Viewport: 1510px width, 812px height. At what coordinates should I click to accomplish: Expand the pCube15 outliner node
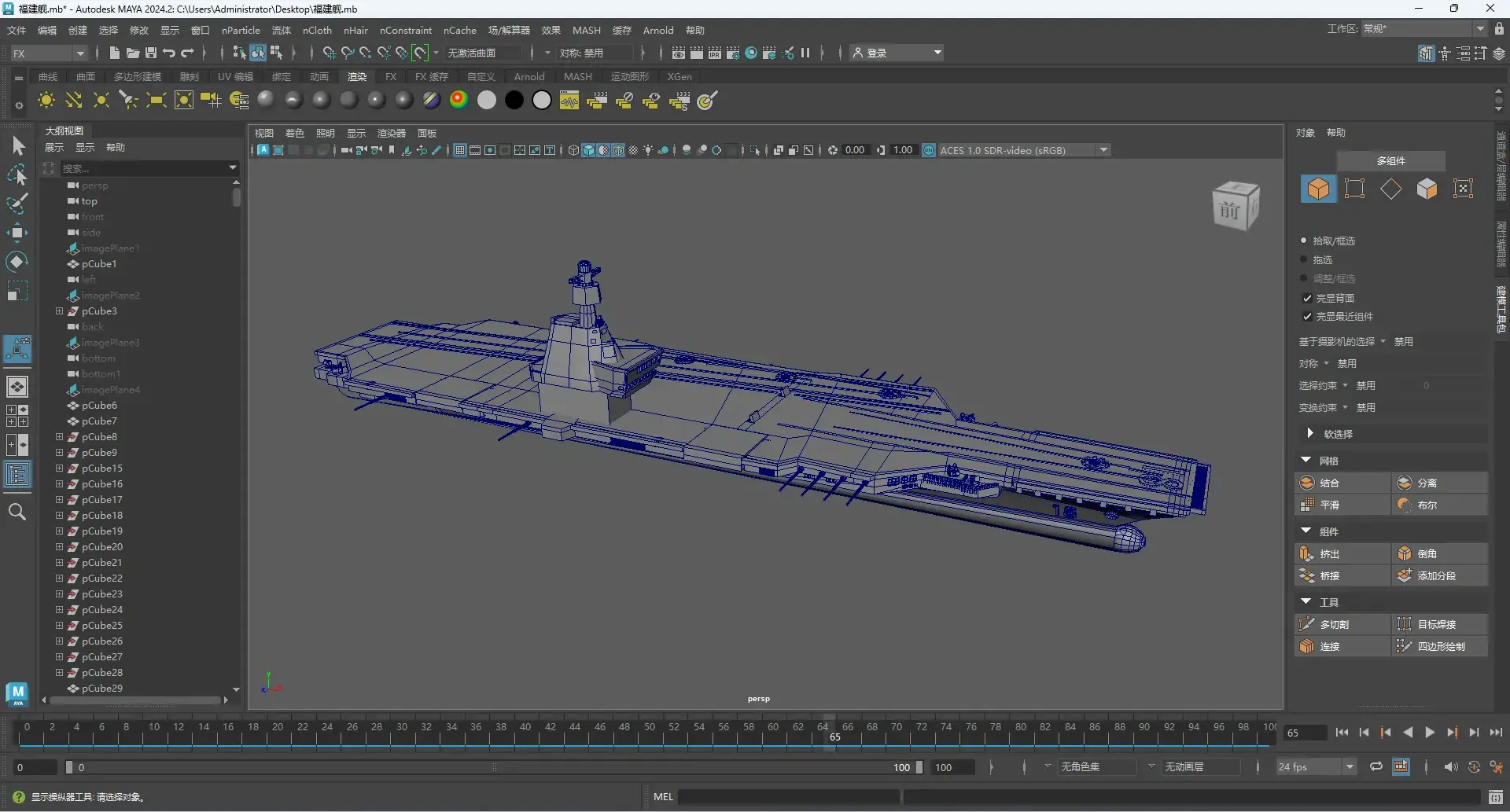pyautogui.click(x=59, y=468)
